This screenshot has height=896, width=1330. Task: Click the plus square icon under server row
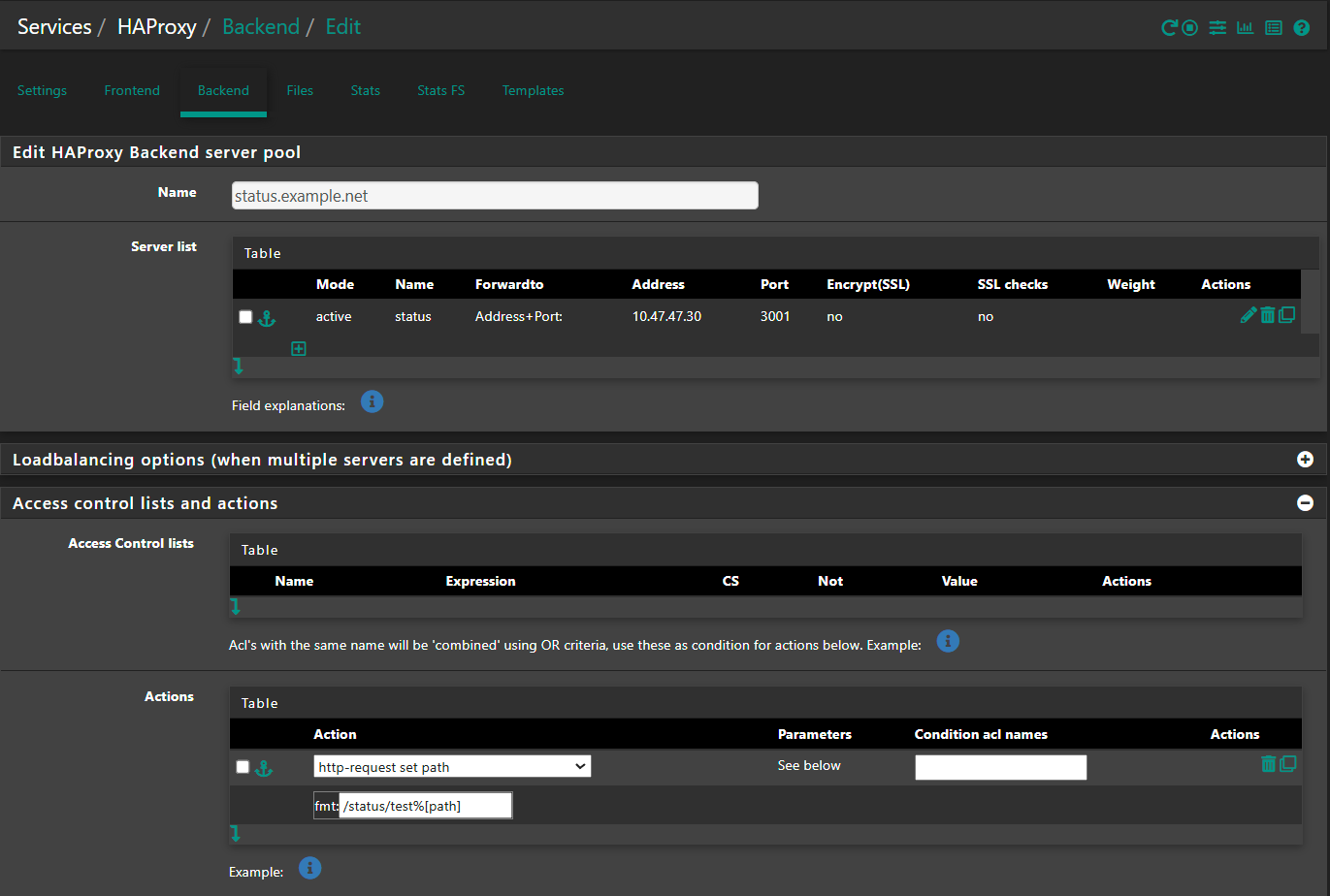click(299, 349)
